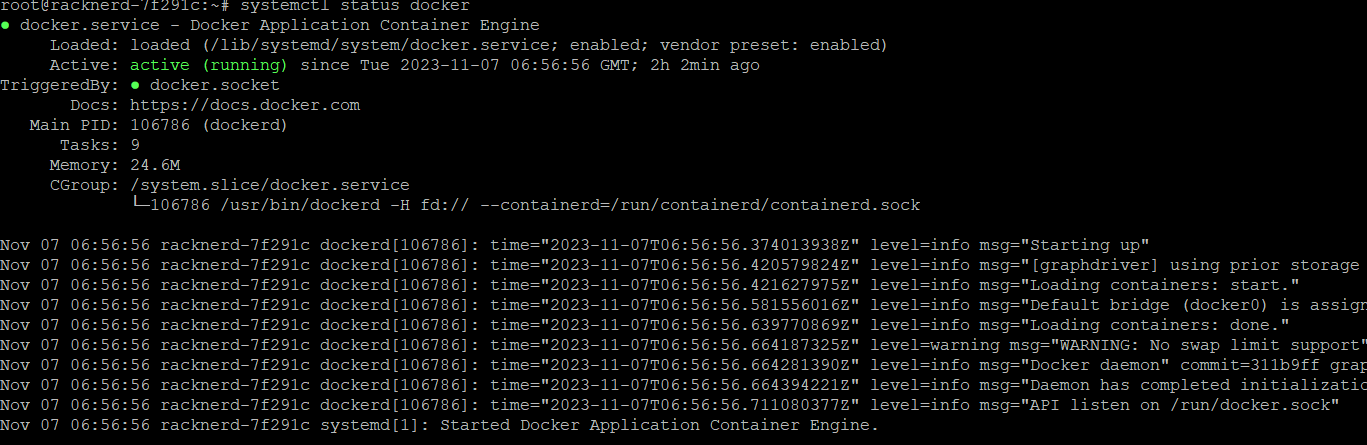This screenshot has width=1367, height=445.
Task: Click the tree branch symbol before 106786
Action: [x=140, y=204]
